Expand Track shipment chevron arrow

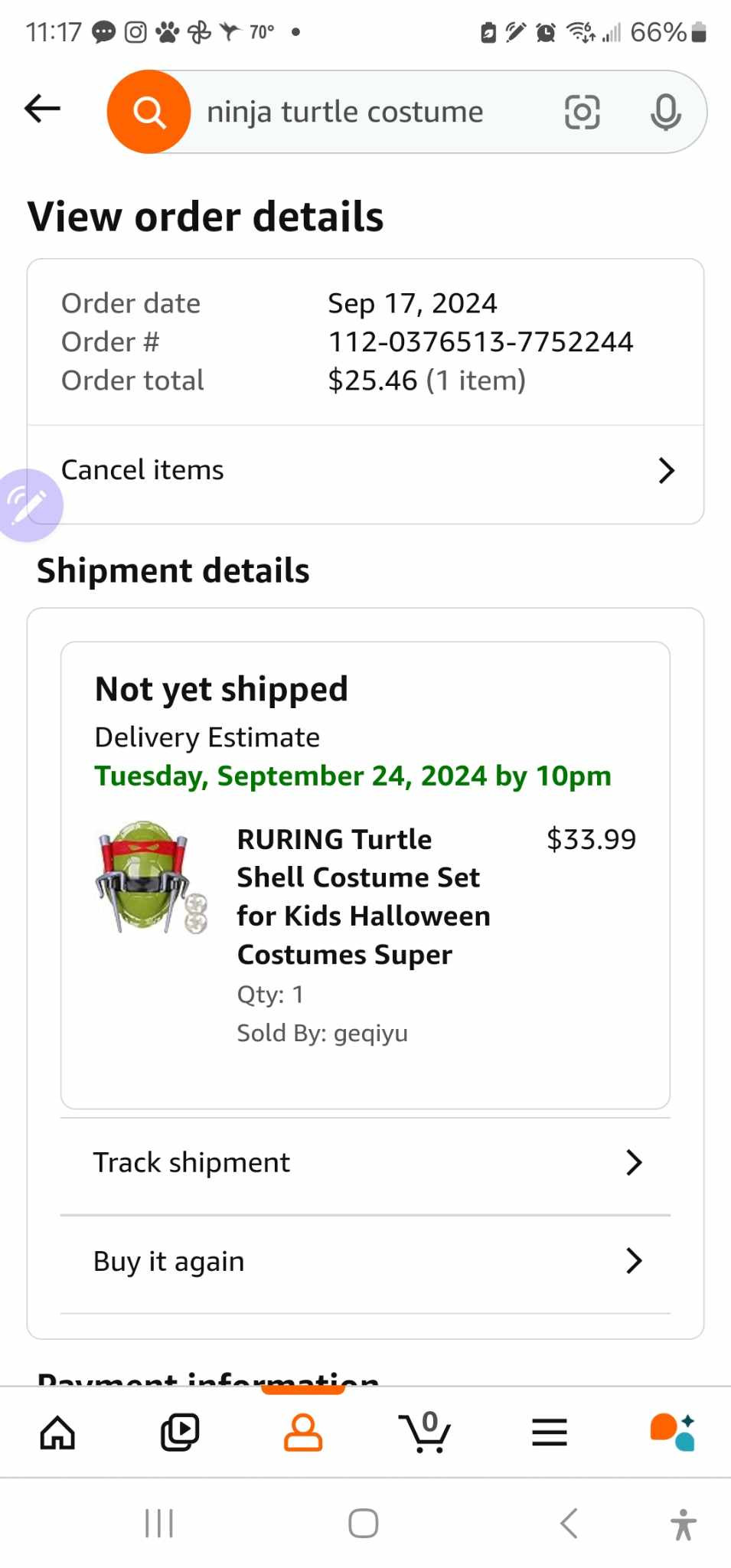click(x=633, y=1162)
